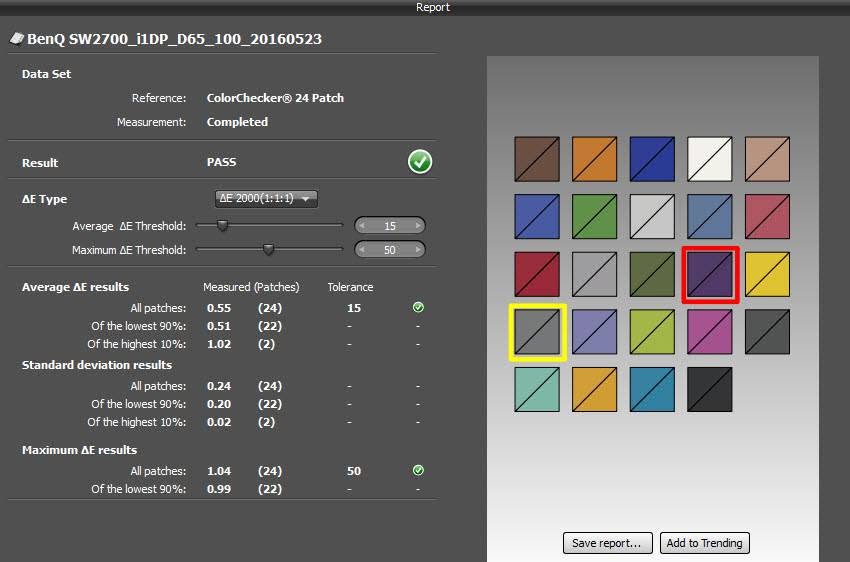Select the dark gray patch in fourth row
The height and width of the screenshot is (562, 850).
point(767,332)
